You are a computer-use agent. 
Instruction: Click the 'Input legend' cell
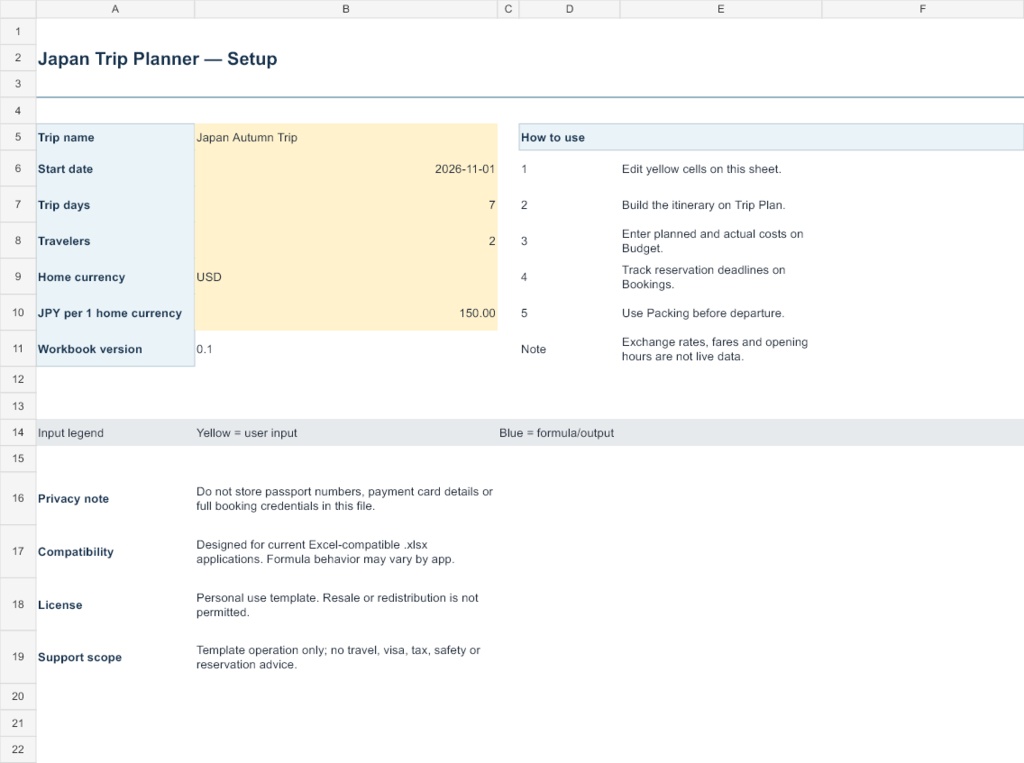tap(115, 432)
